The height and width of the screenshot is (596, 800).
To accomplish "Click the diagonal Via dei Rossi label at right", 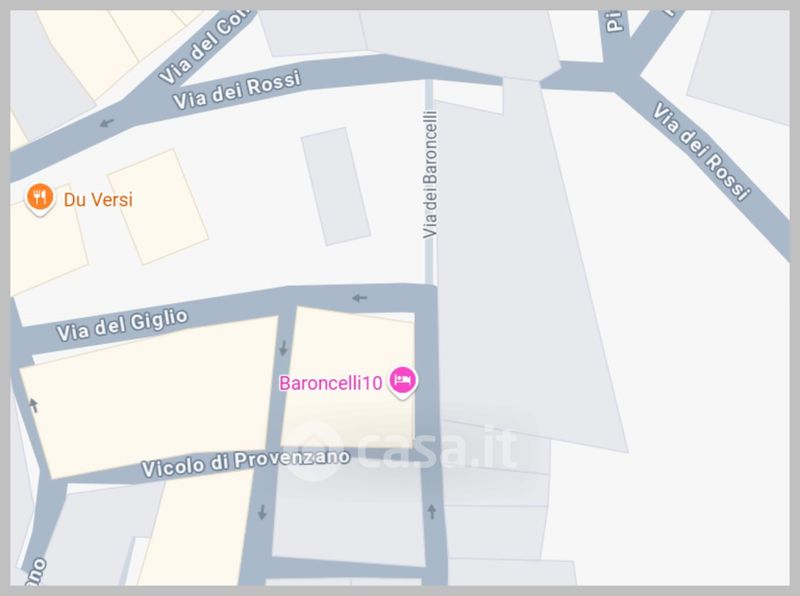I will click(702, 151).
